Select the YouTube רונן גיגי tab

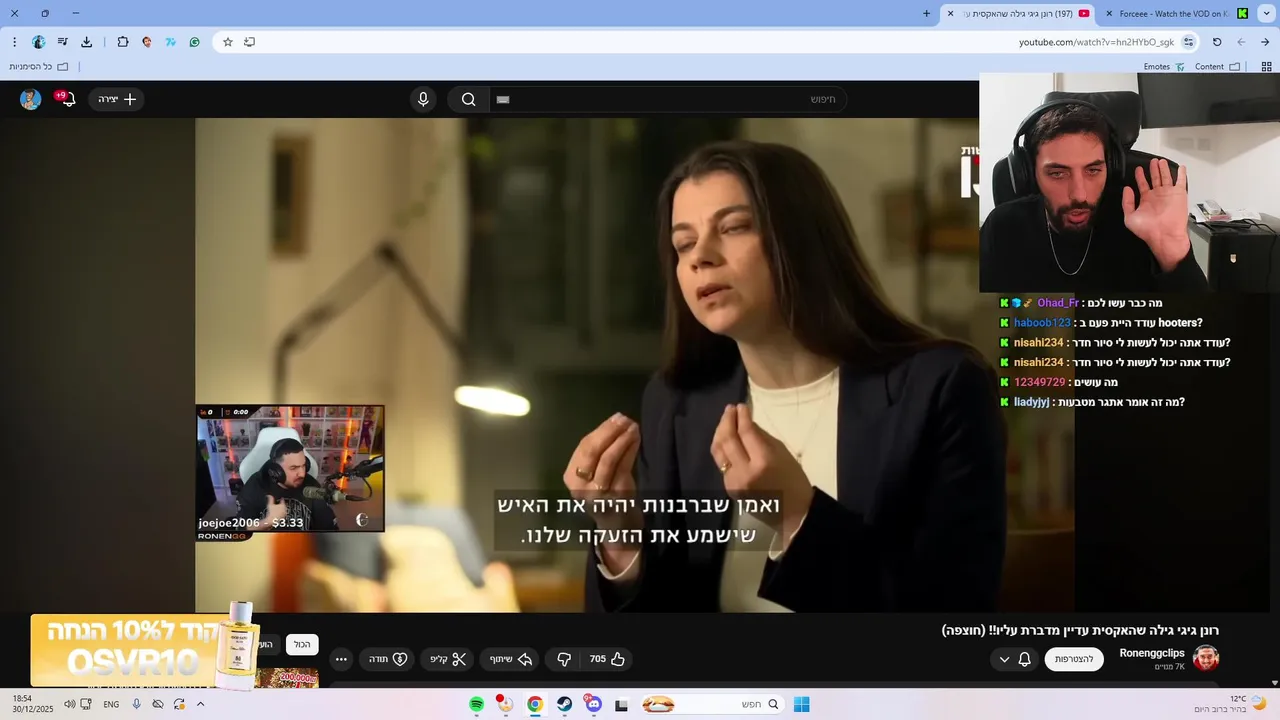(1020, 14)
